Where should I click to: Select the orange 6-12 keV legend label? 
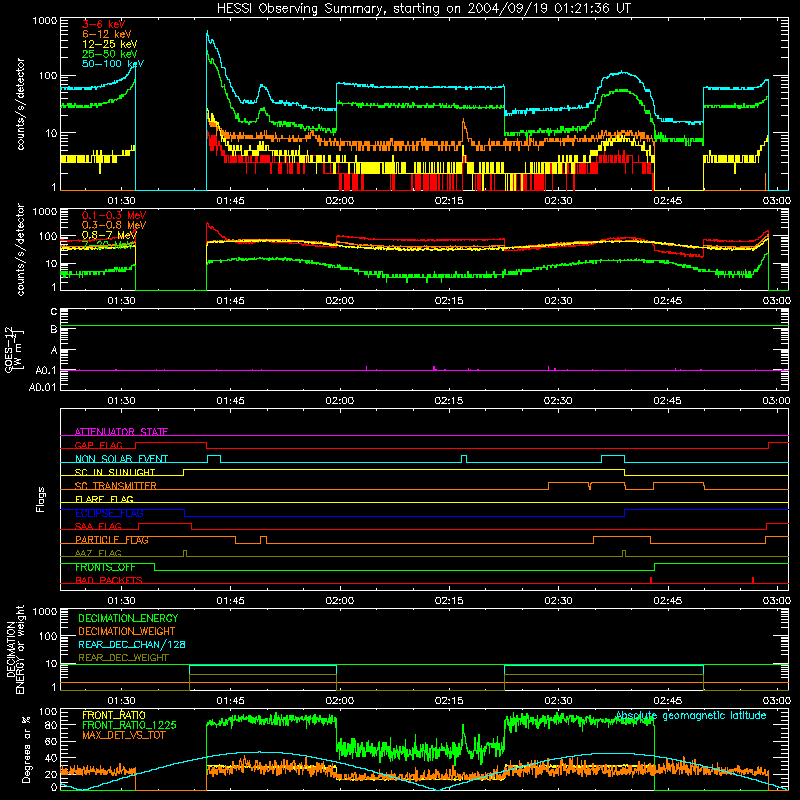pos(107,34)
